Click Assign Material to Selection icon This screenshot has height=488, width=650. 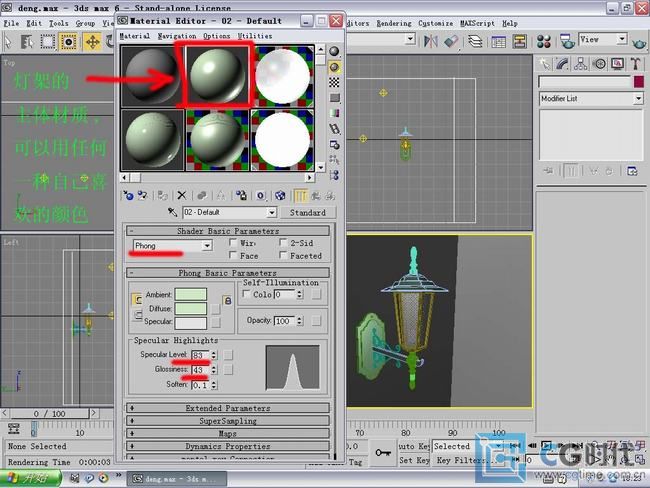(x=163, y=195)
